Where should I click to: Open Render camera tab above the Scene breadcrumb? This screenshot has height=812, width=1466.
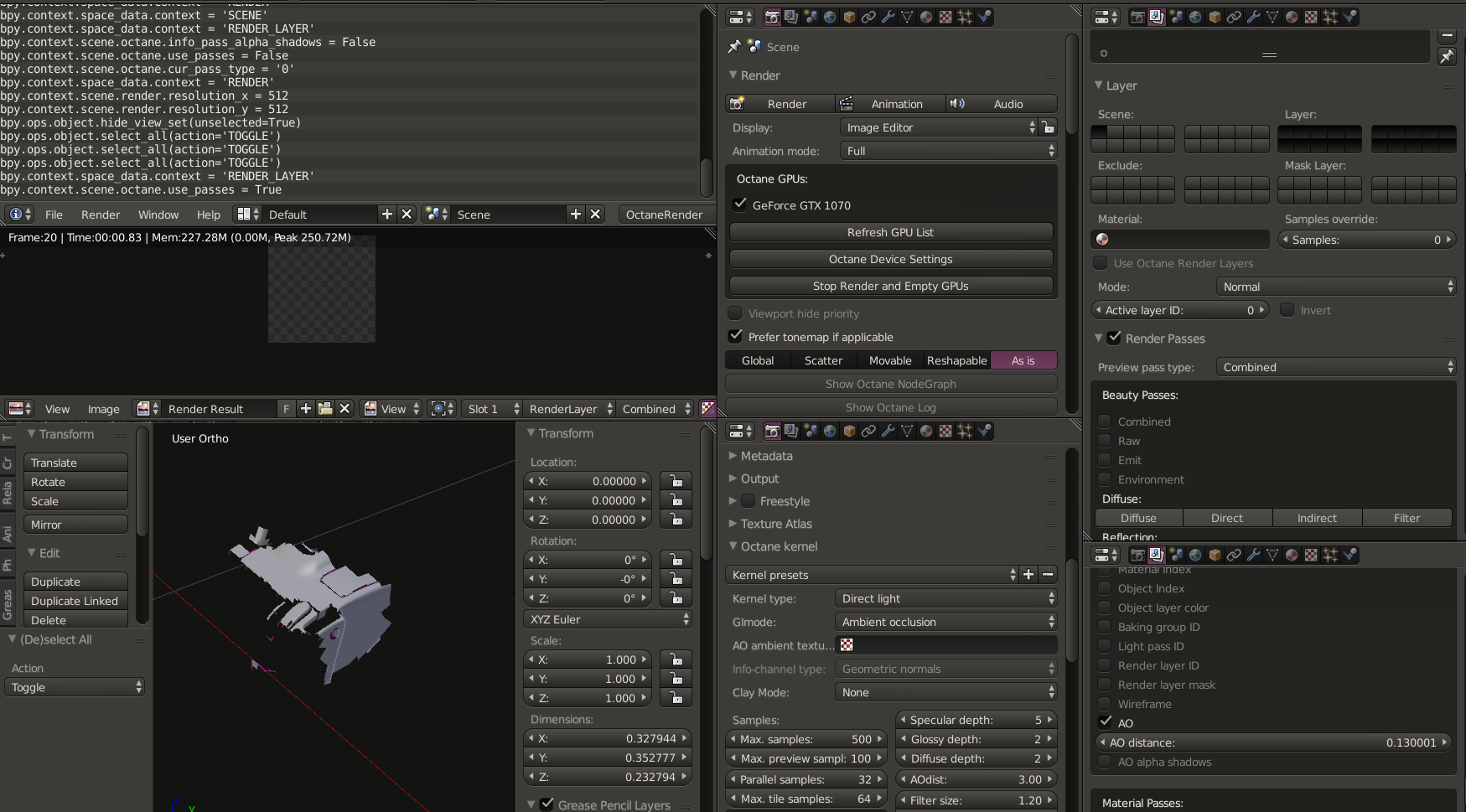point(772,17)
